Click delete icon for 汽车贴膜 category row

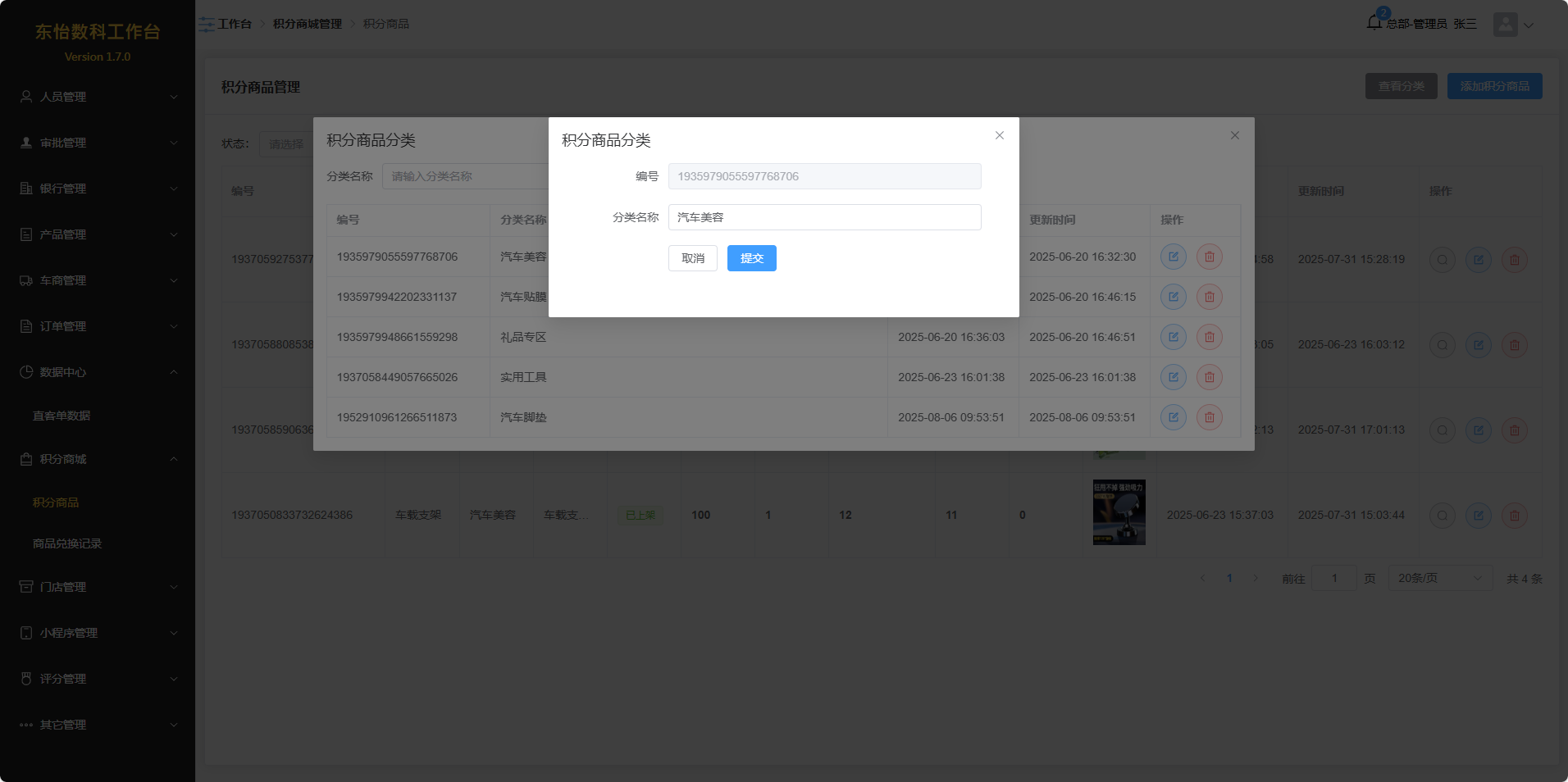pyautogui.click(x=1209, y=297)
